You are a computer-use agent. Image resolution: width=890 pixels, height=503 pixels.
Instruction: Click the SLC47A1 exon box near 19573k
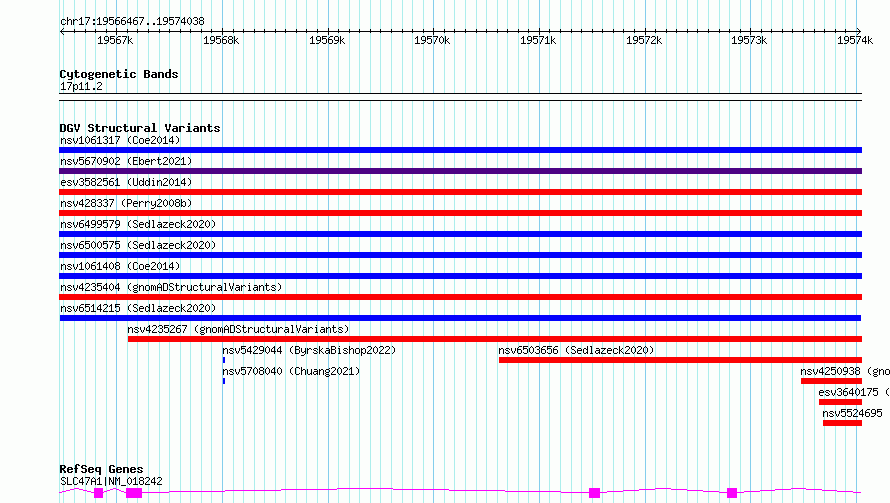pos(732,493)
